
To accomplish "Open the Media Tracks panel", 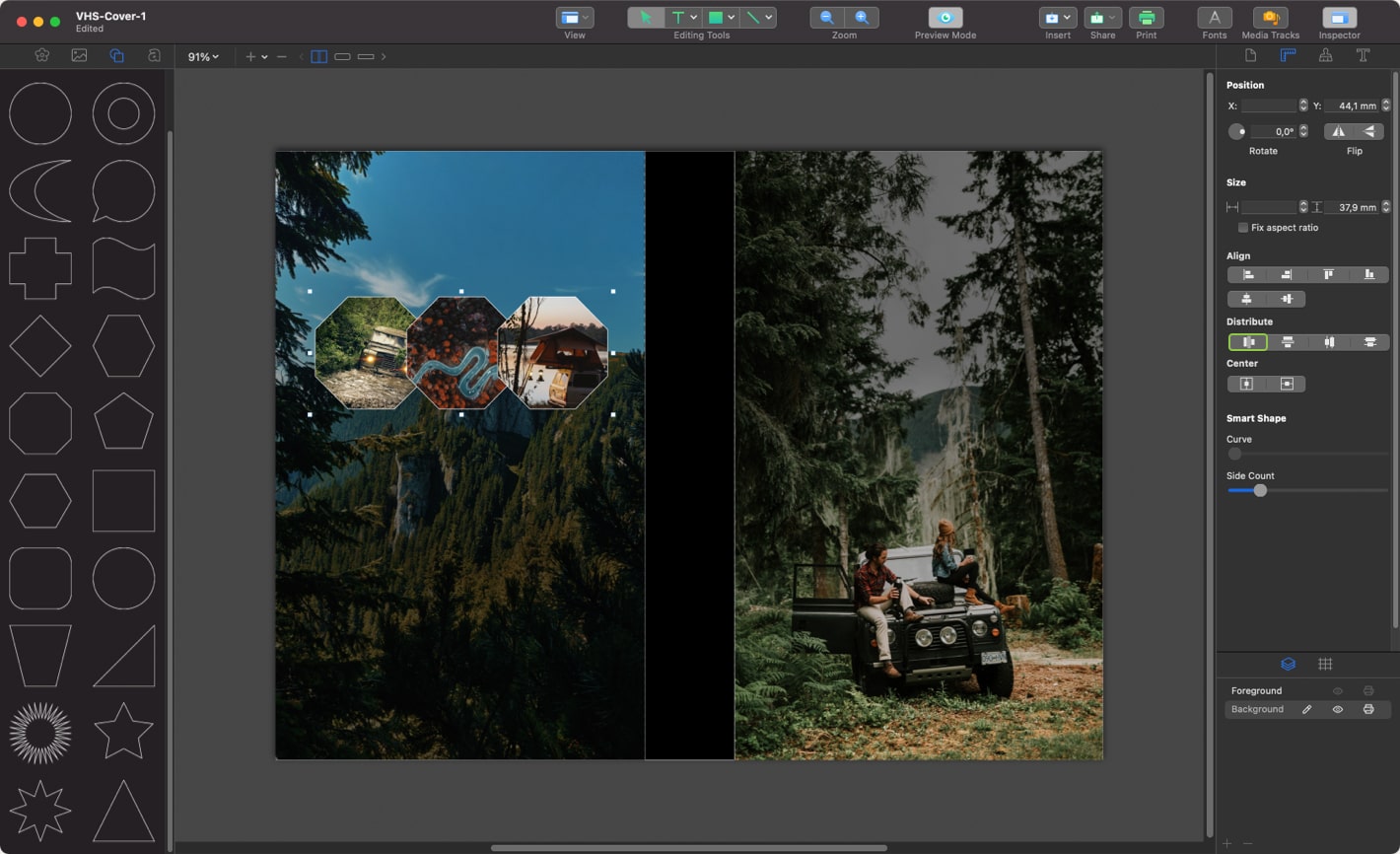I will (1270, 18).
